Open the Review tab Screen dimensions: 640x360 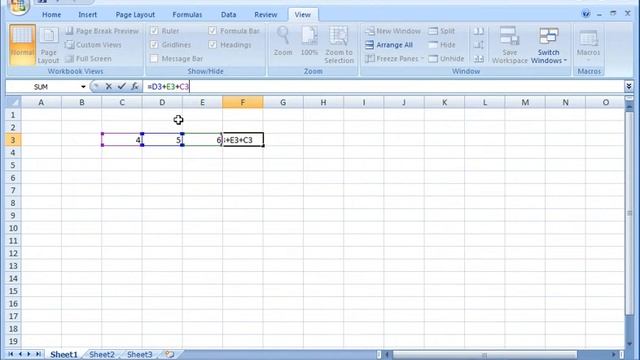pyautogui.click(x=266, y=15)
